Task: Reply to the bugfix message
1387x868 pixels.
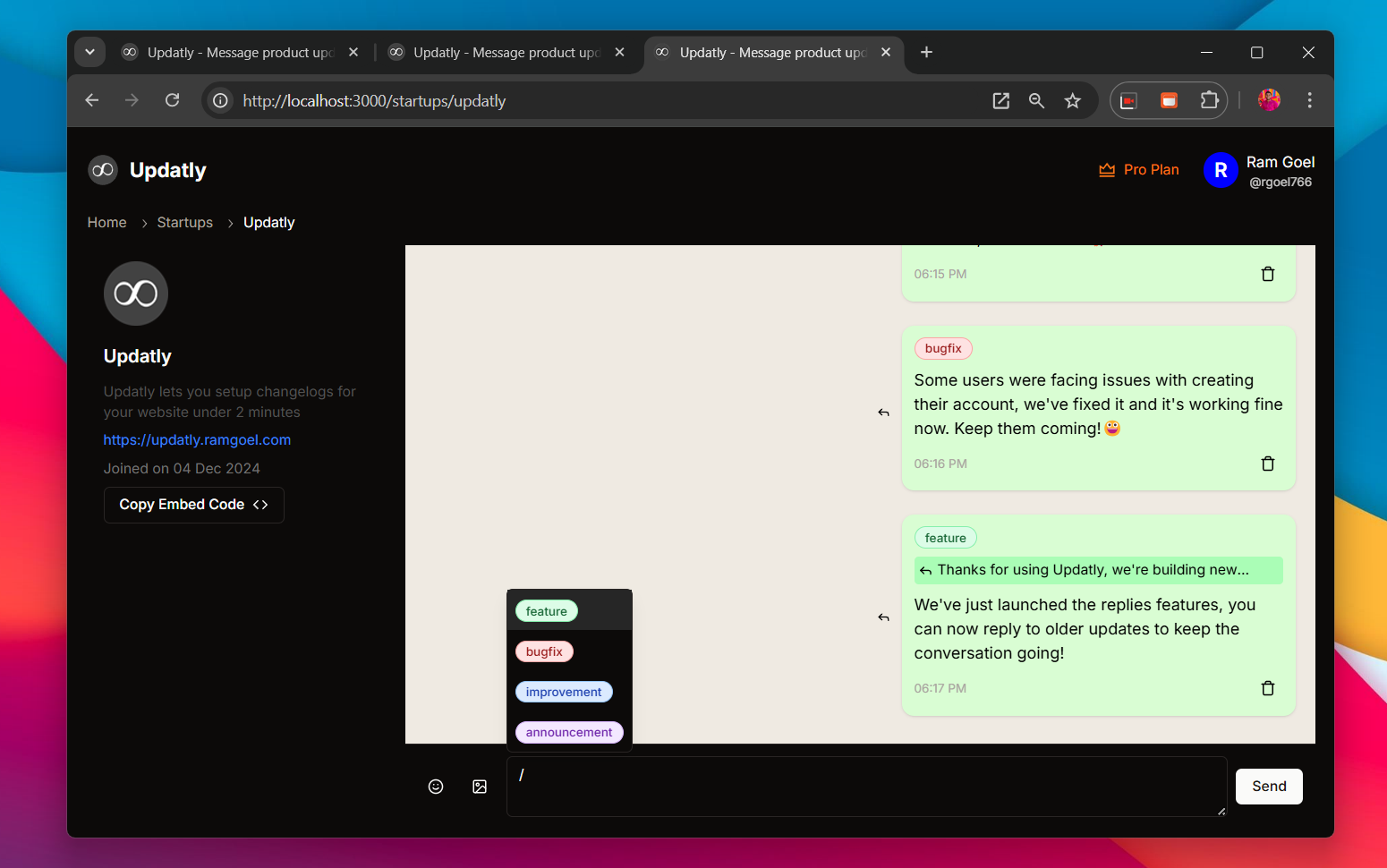Action: [883, 413]
